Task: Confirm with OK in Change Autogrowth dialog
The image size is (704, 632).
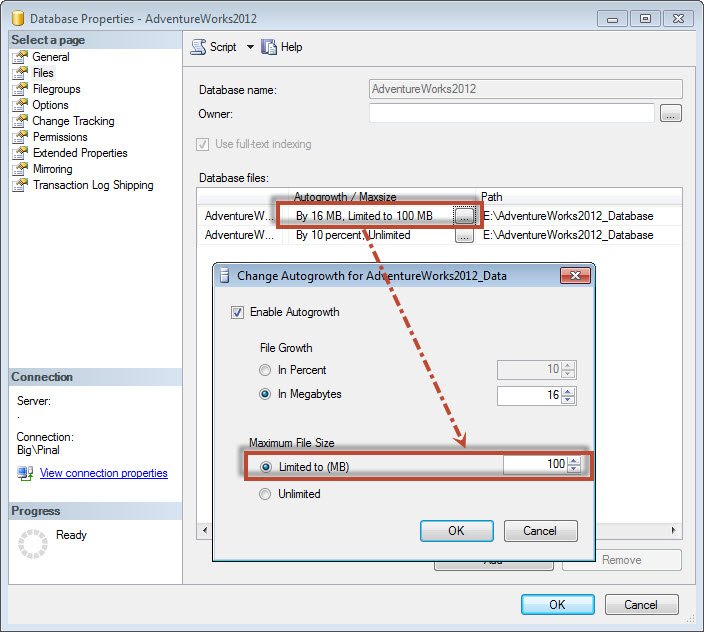Action: pyautogui.click(x=457, y=531)
